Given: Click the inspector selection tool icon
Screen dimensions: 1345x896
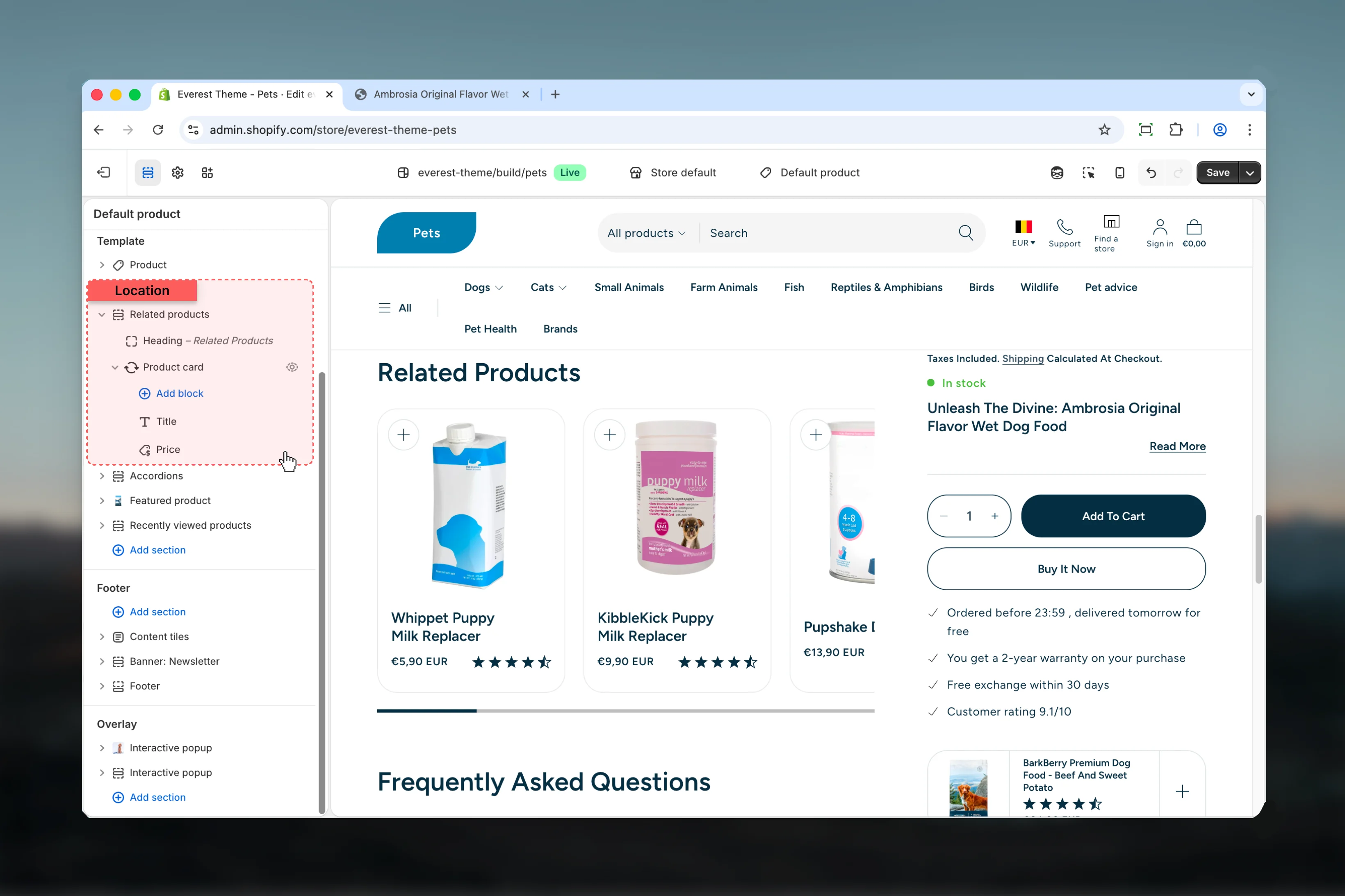Looking at the screenshot, I should pyautogui.click(x=1088, y=173).
